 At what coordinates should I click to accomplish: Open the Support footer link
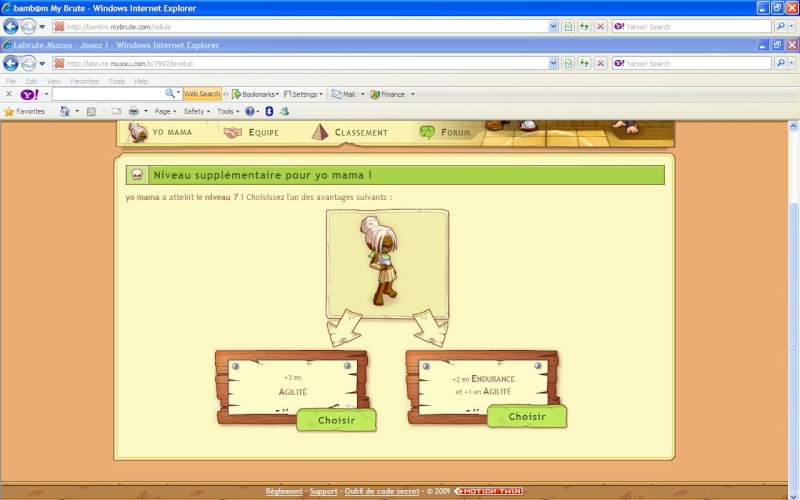pyautogui.click(x=323, y=491)
